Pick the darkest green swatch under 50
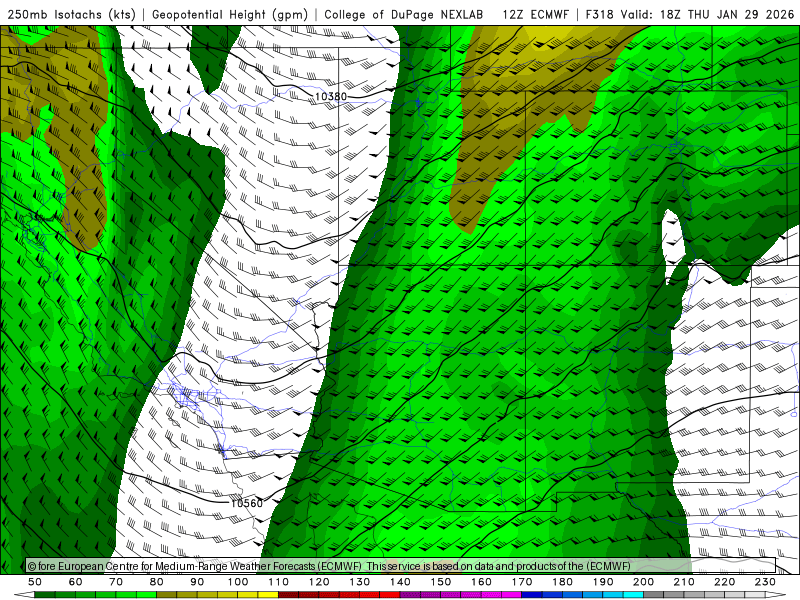The height and width of the screenshot is (600, 800). click(x=45, y=595)
